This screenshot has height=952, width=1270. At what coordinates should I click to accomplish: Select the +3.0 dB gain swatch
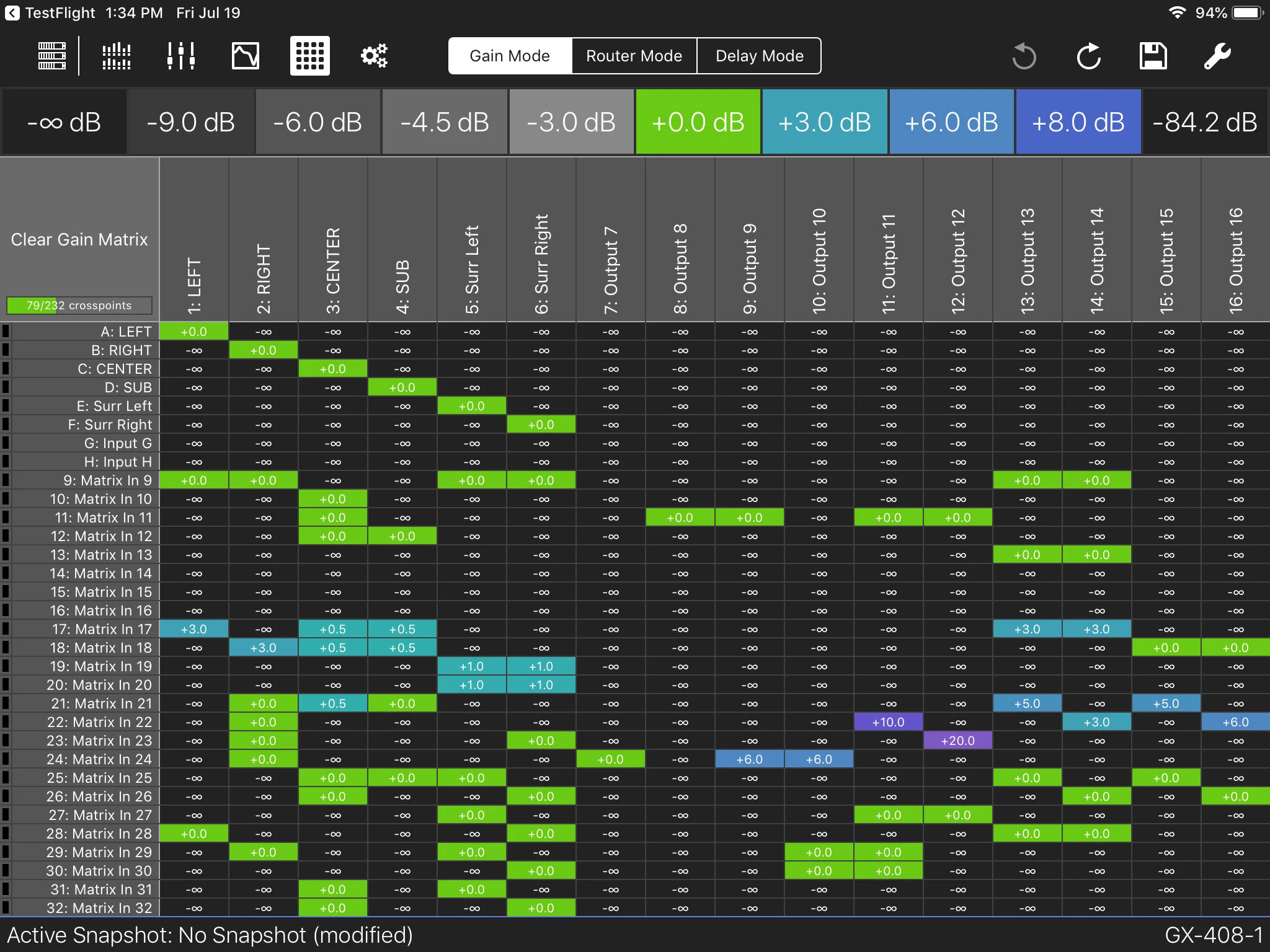[x=824, y=122]
